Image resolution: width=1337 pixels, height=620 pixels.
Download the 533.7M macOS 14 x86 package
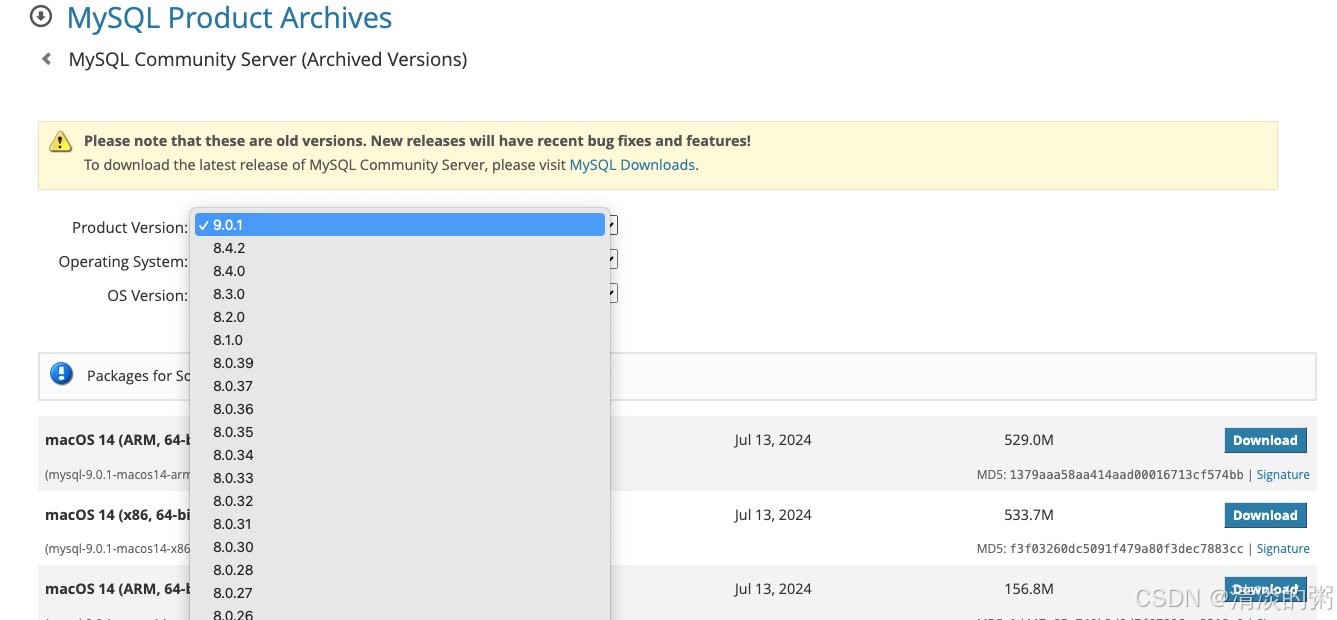[x=1265, y=515]
